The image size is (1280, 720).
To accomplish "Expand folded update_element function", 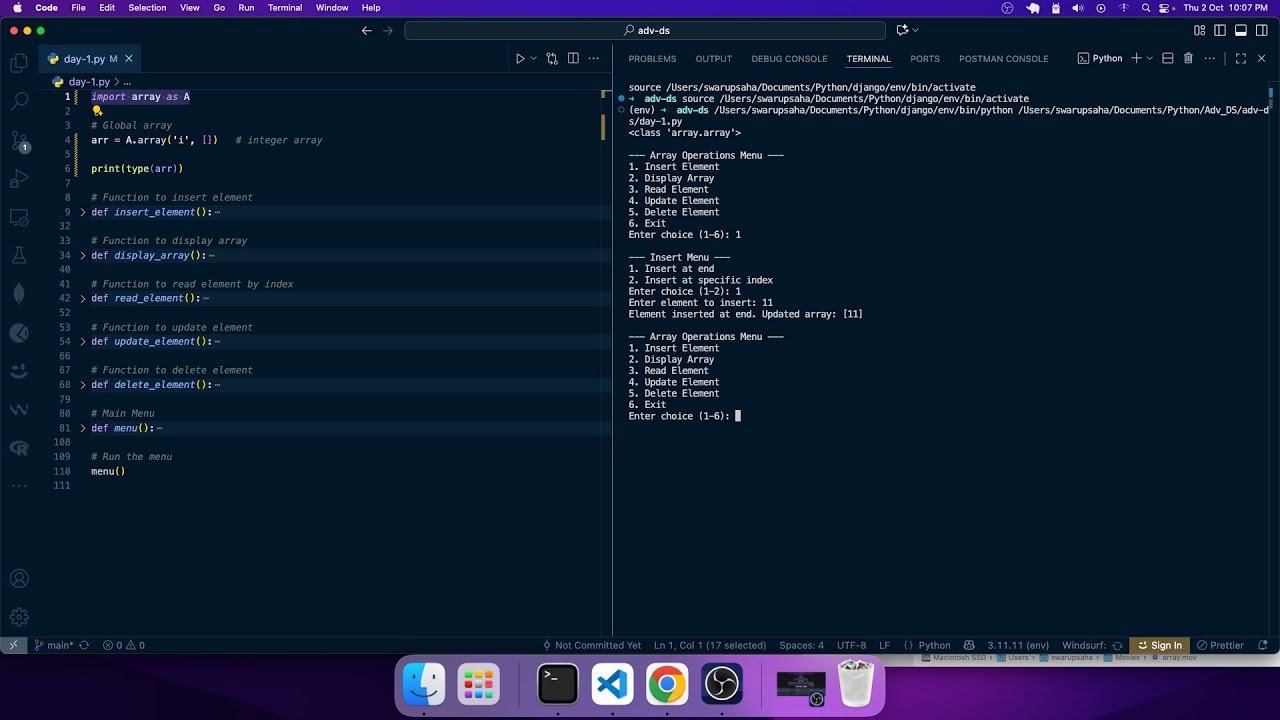I will (83, 341).
